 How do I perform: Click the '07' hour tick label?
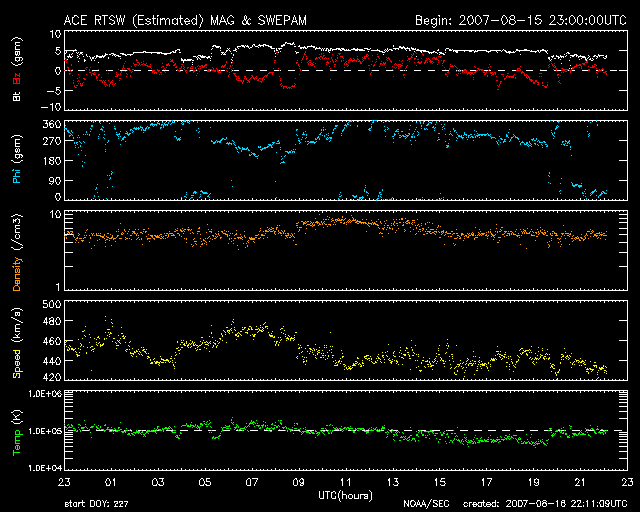tap(252, 482)
